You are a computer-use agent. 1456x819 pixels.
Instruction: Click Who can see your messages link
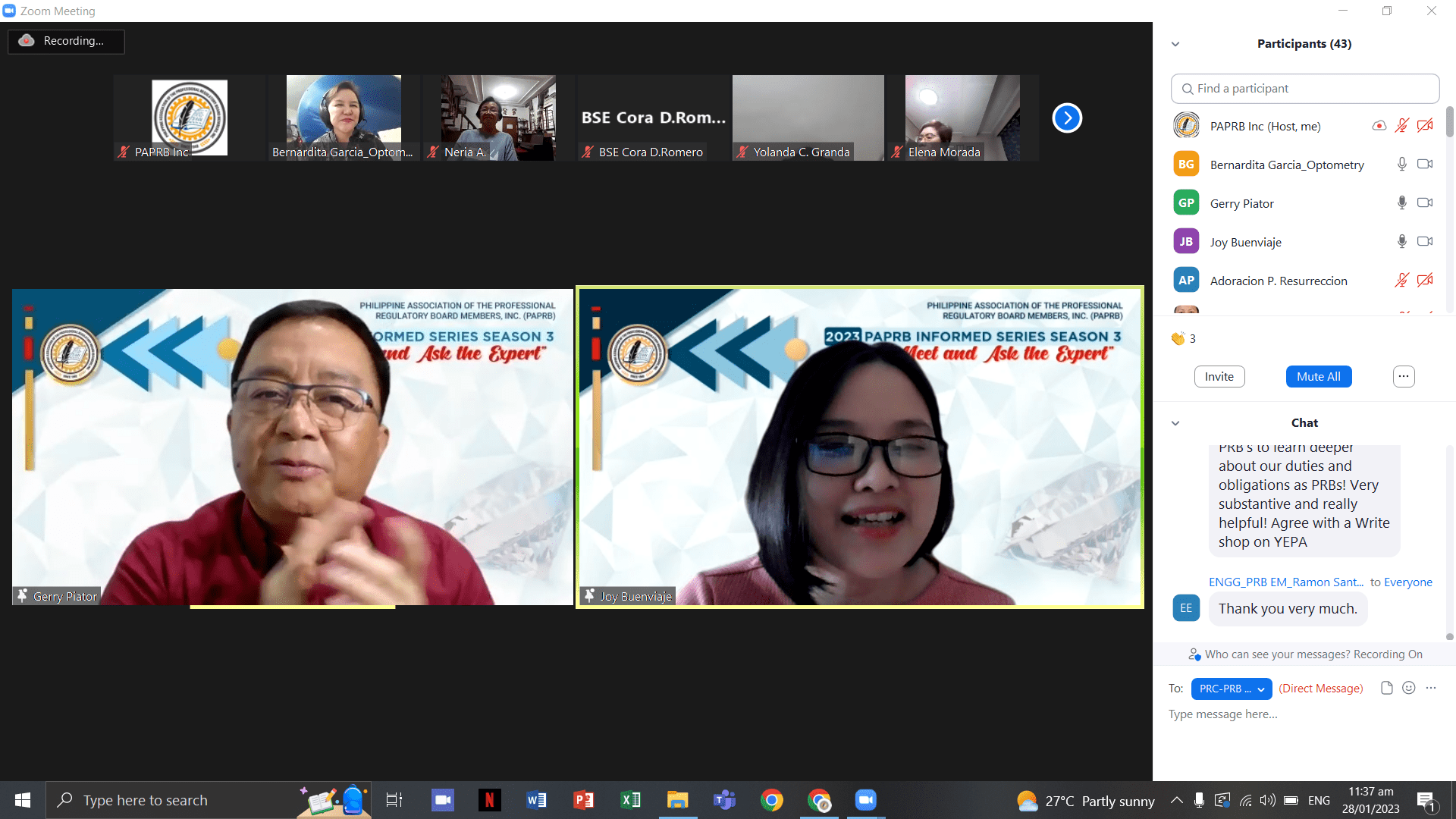1304,654
